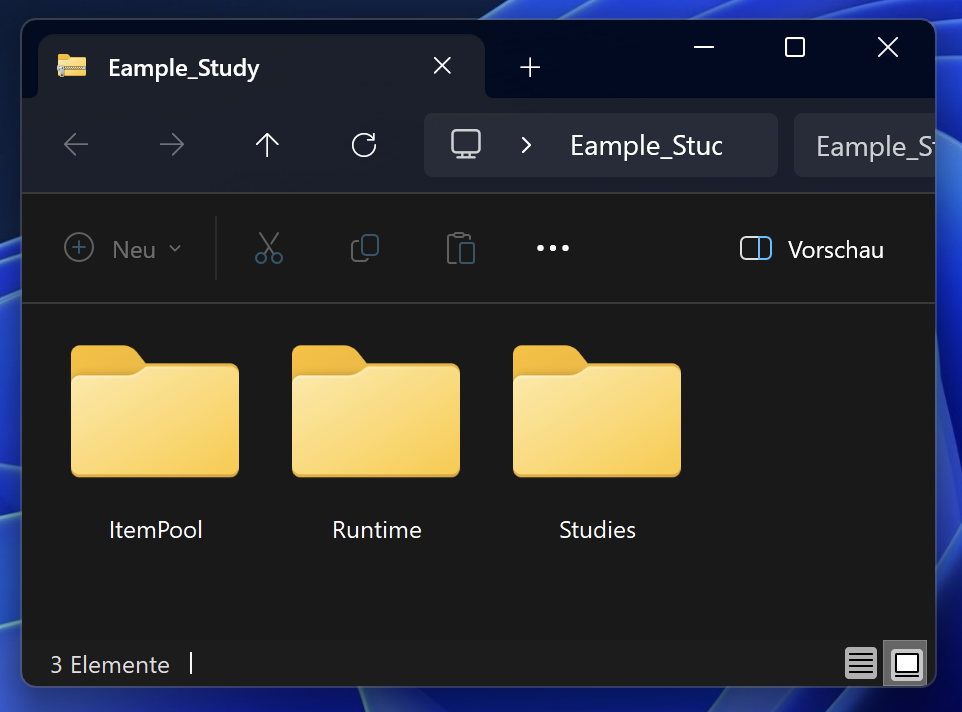Screen dimensions: 962x712
Task: Switch to large icons view
Action: point(906,664)
